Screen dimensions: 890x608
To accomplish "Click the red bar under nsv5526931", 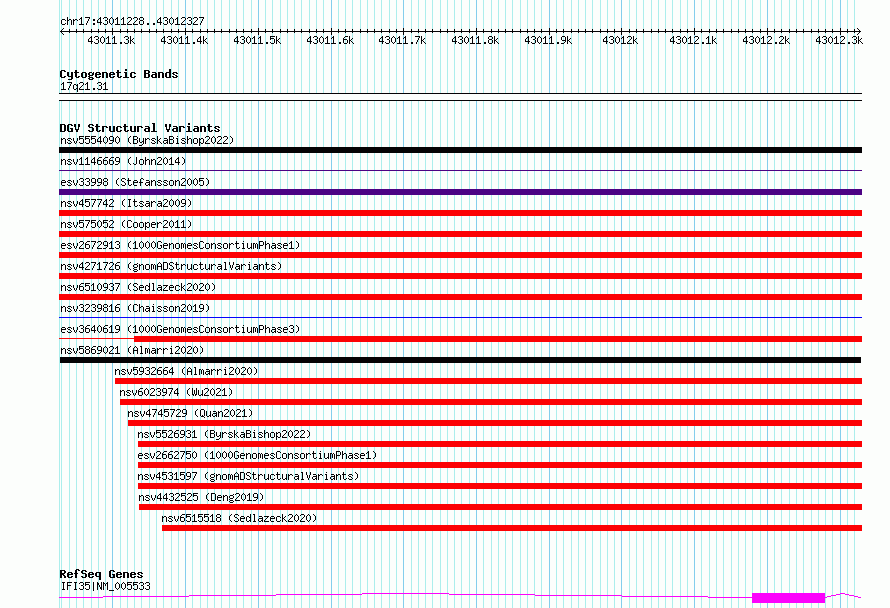I will tap(499, 444).
